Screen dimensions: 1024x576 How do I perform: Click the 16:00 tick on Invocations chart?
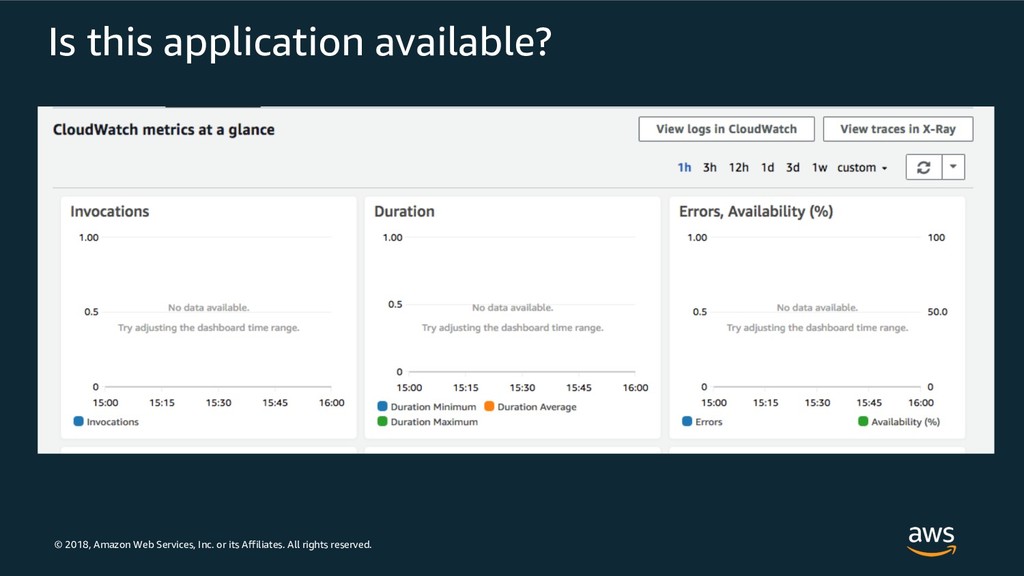pos(332,403)
